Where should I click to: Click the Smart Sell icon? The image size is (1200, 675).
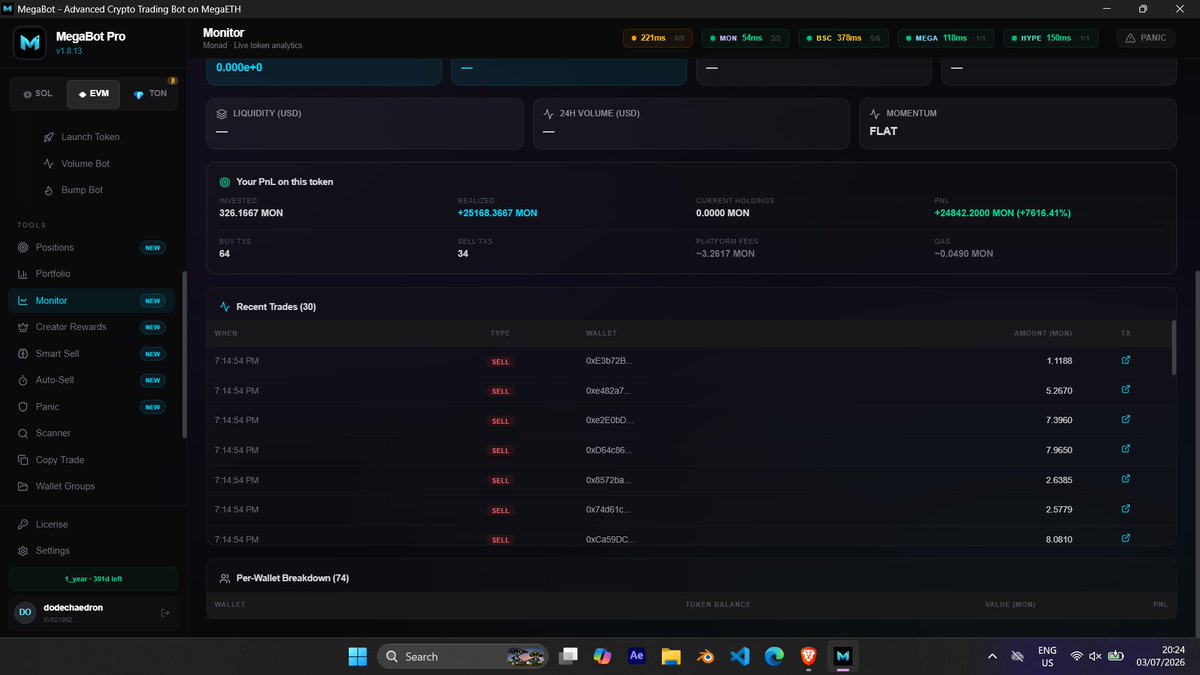tap(24, 354)
